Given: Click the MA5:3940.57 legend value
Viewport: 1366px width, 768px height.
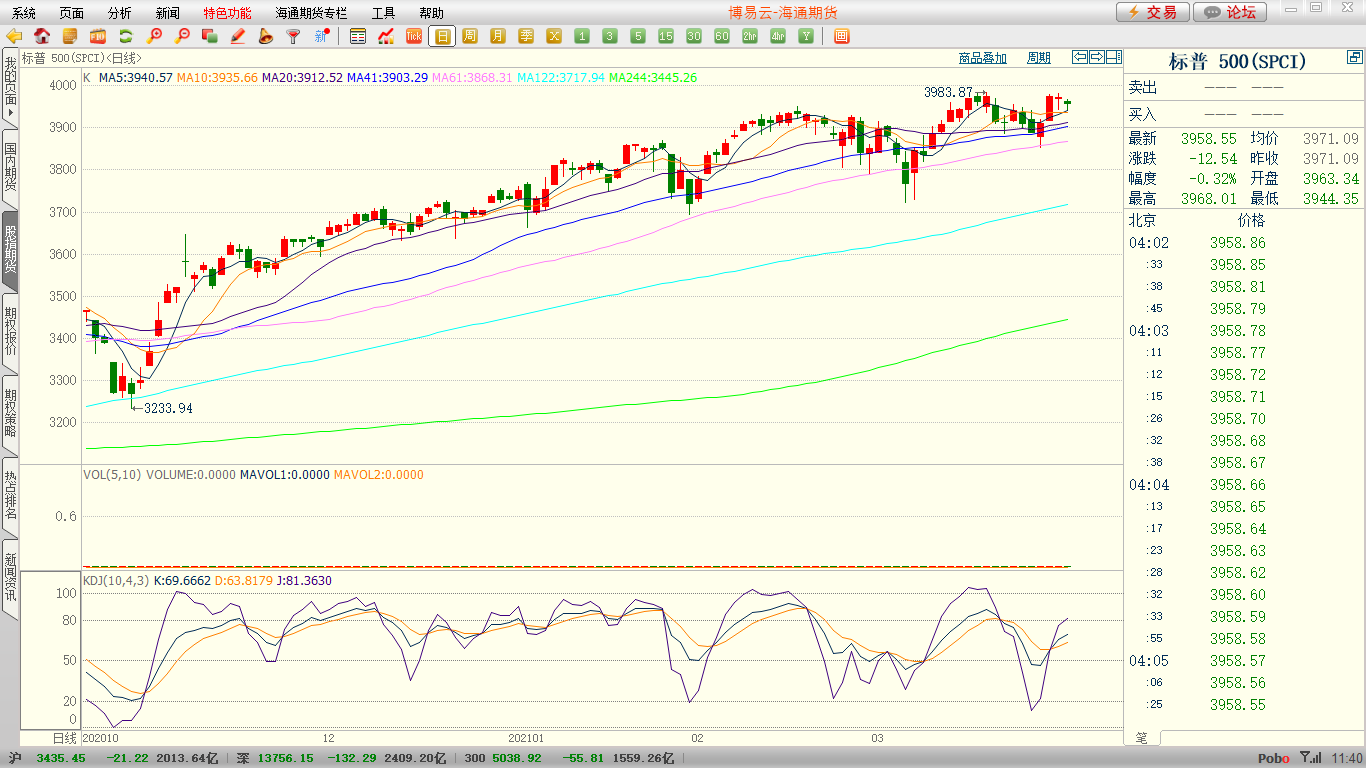Looking at the screenshot, I should point(136,77).
